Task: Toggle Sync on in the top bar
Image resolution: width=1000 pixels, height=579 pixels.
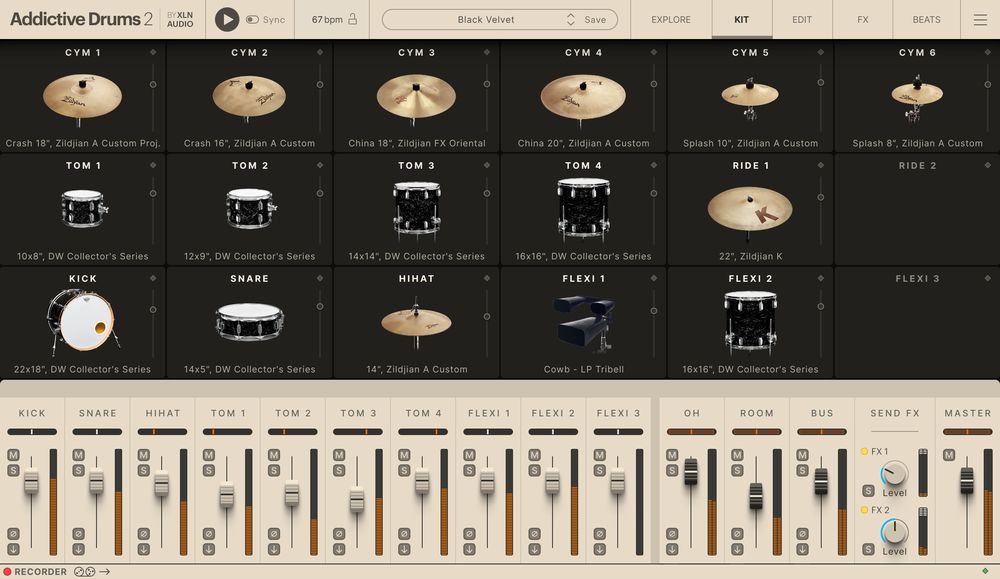Action: tap(255, 18)
